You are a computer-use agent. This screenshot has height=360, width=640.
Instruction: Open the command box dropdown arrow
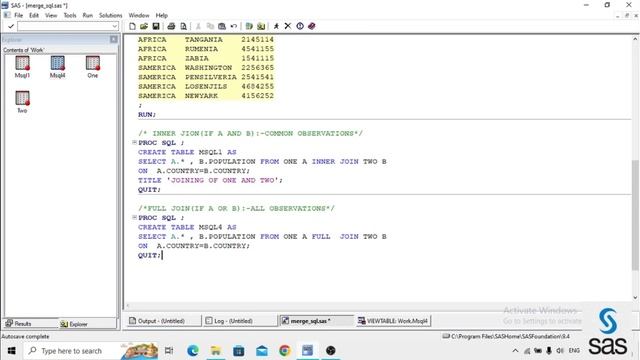click(115, 26)
